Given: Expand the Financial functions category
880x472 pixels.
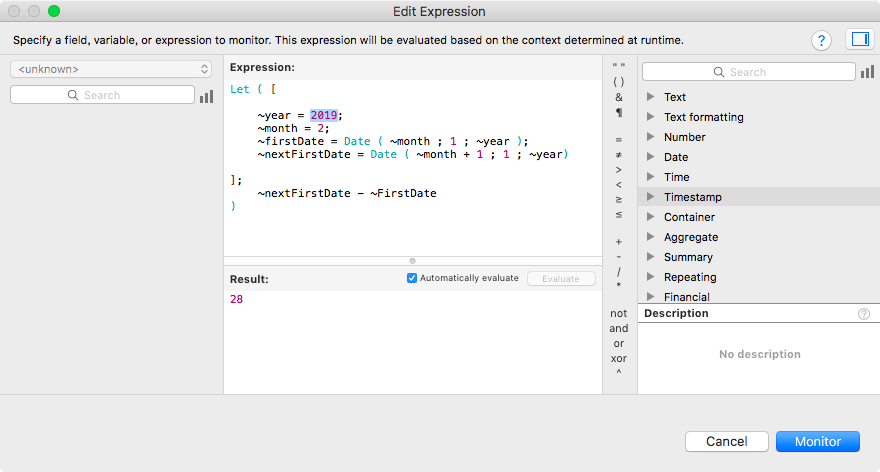Looking at the screenshot, I should click(650, 296).
